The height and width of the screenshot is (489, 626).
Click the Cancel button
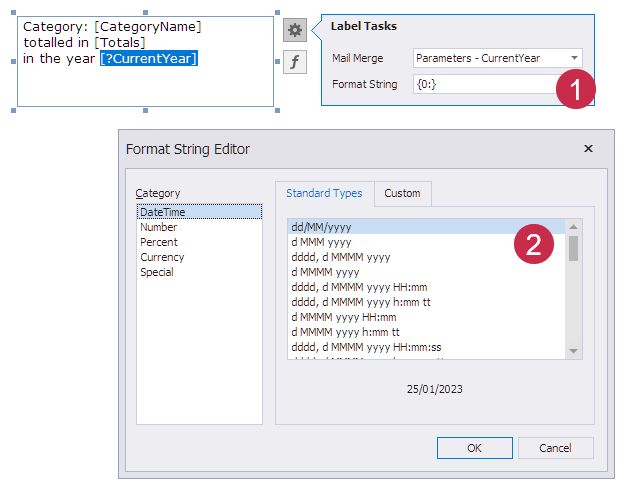tap(555, 448)
